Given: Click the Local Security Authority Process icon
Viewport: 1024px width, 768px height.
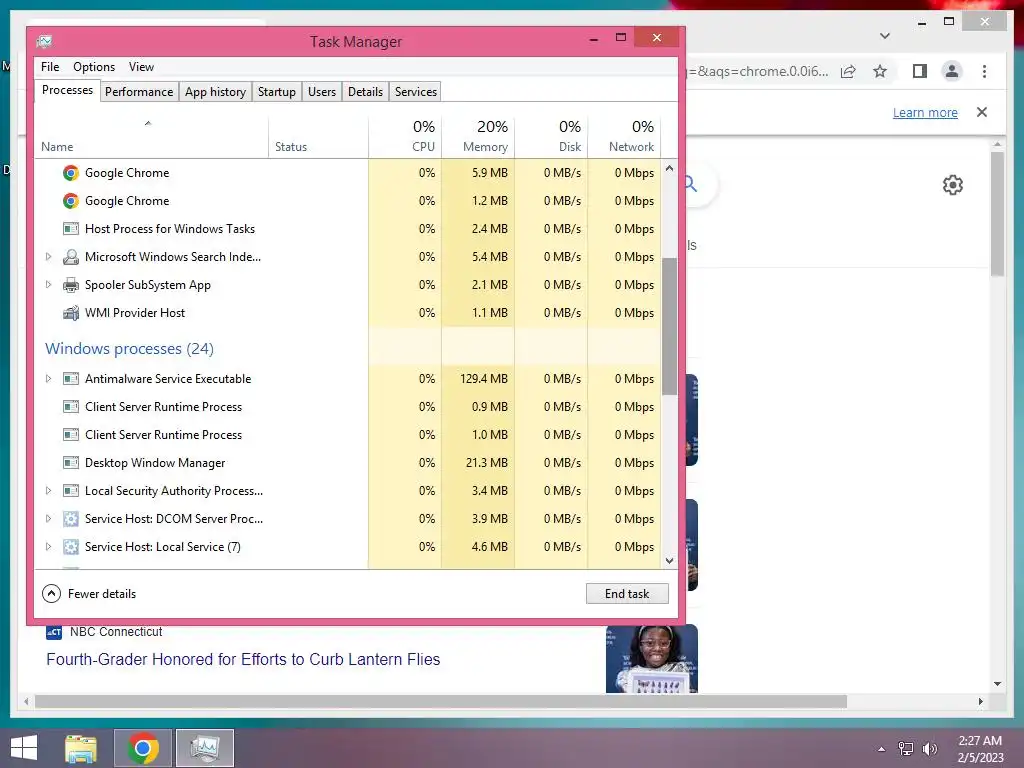Looking at the screenshot, I should (x=71, y=491).
